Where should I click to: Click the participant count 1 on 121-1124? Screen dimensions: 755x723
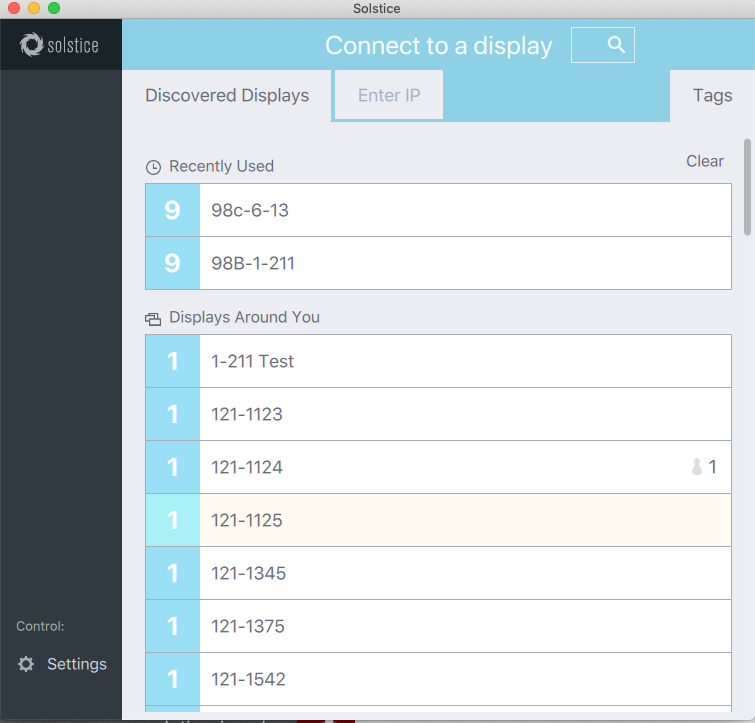pos(712,466)
